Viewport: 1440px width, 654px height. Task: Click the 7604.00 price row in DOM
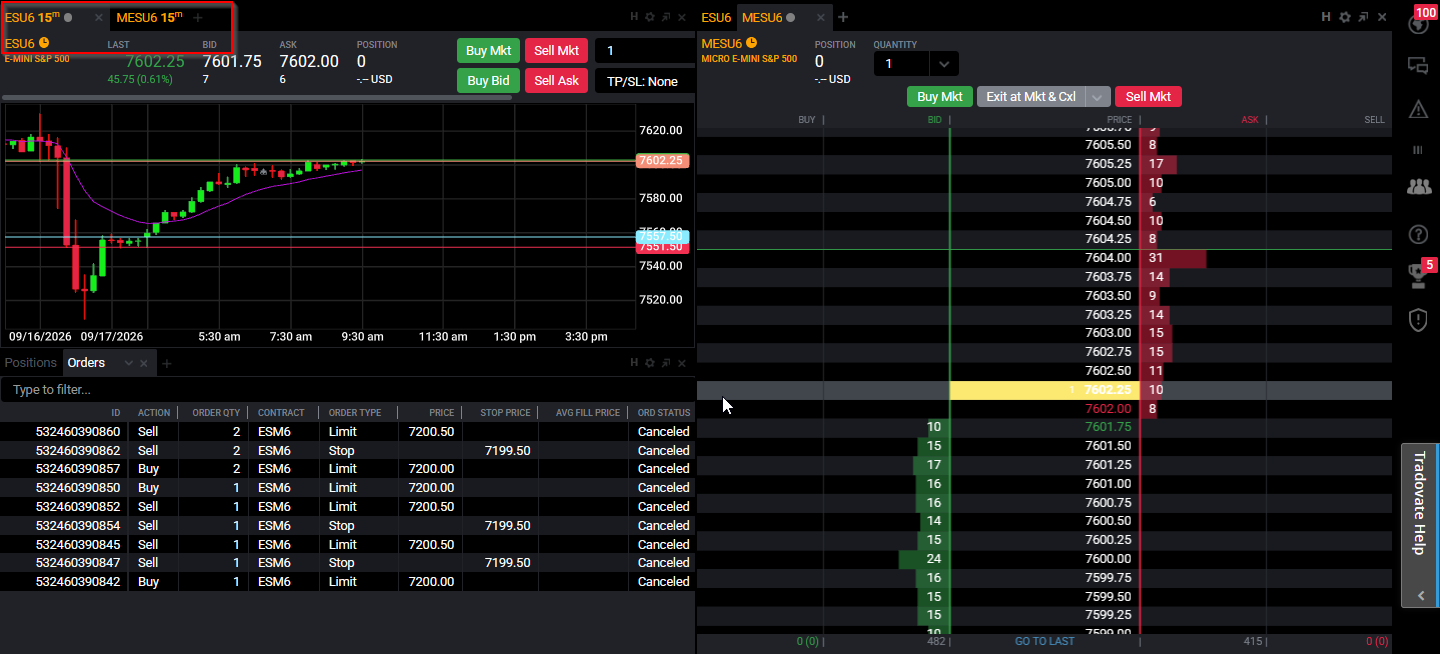(x=1044, y=258)
